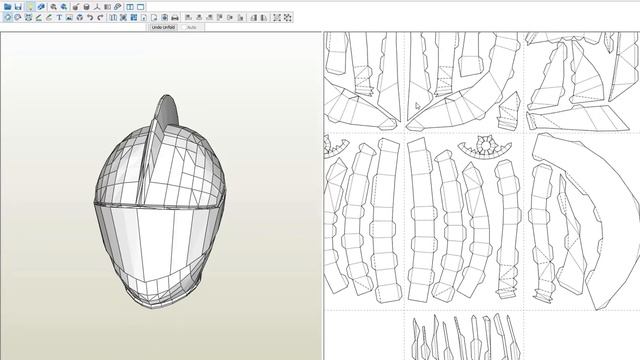Click the second flip/mirror parts icon
Image resolution: width=640 pixels, height=360 pixels.
pyautogui.click(x=264, y=18)
